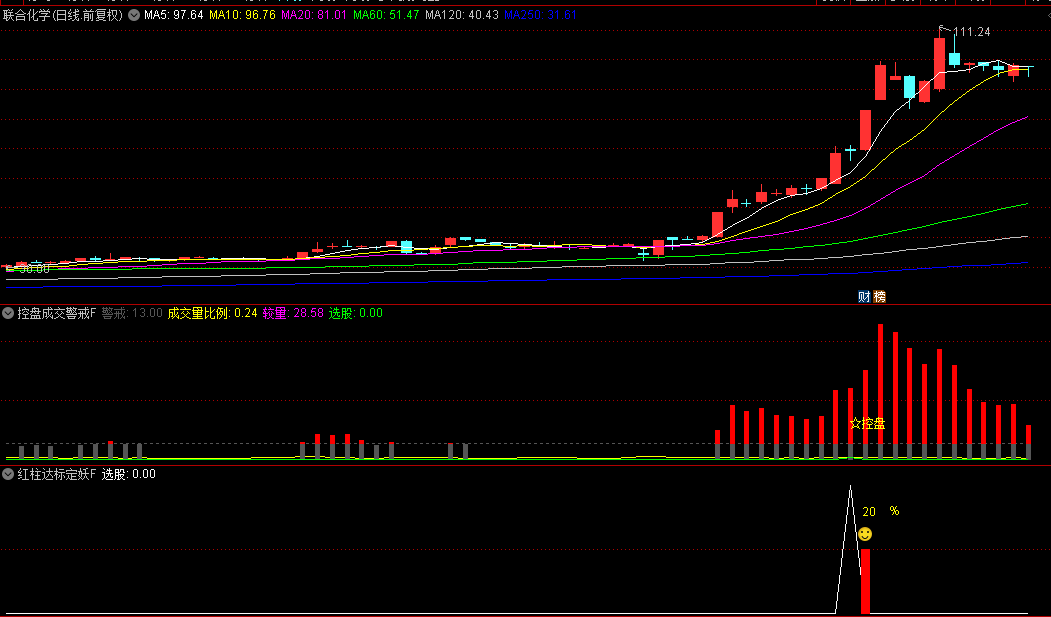
Task: Click the 成交量比例: 0.24 value
Action: click(212, 313)
